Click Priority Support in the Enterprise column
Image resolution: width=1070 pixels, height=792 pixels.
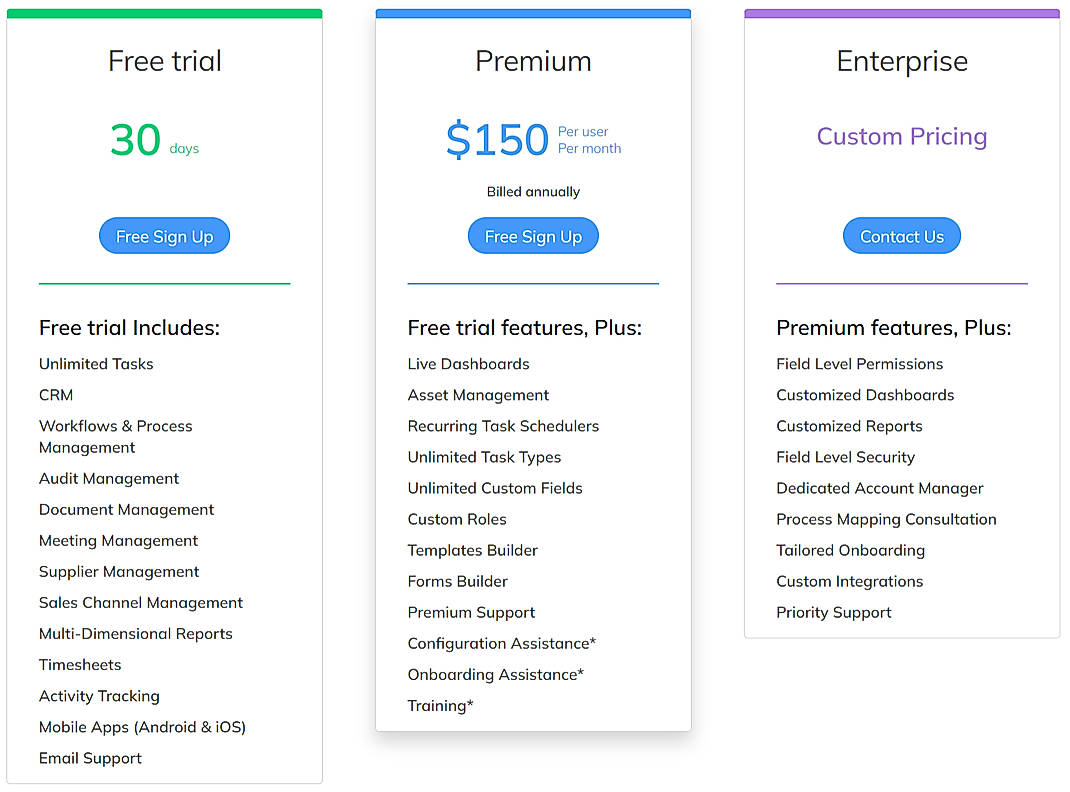point(833,612)
